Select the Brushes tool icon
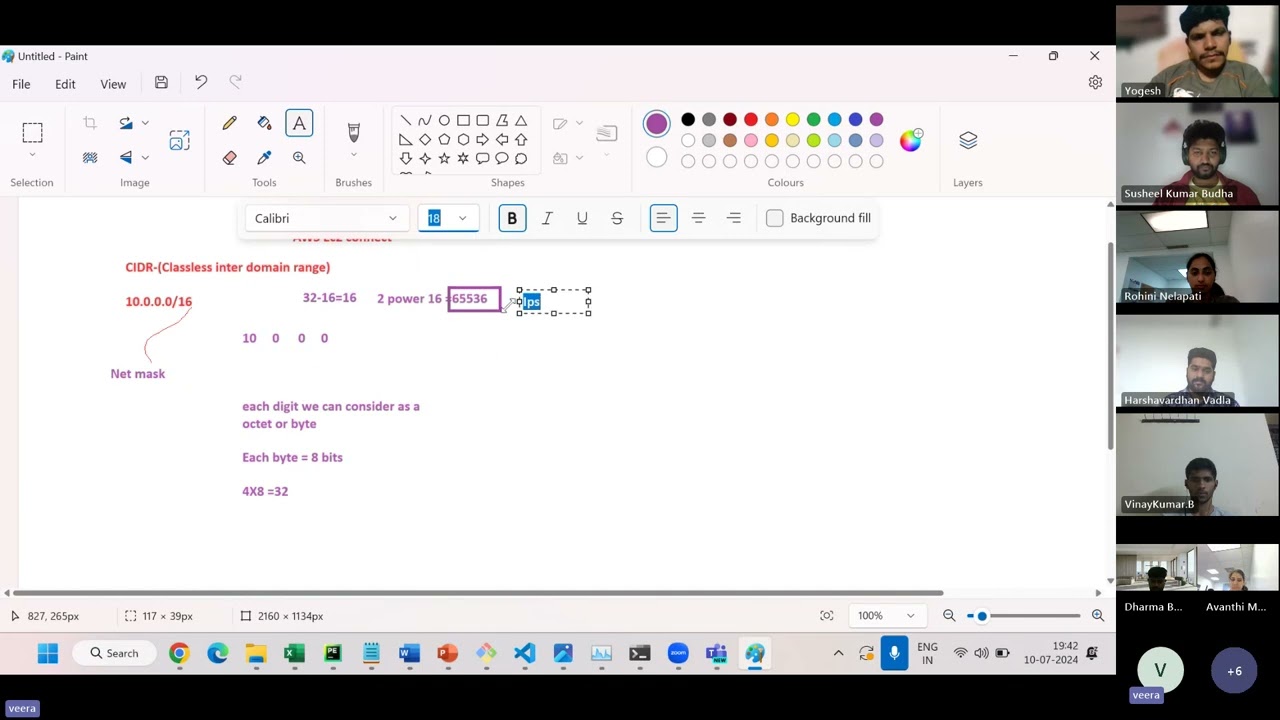Image resolution: width=1280 pixels, height=720 pixels. click(353, 132)
